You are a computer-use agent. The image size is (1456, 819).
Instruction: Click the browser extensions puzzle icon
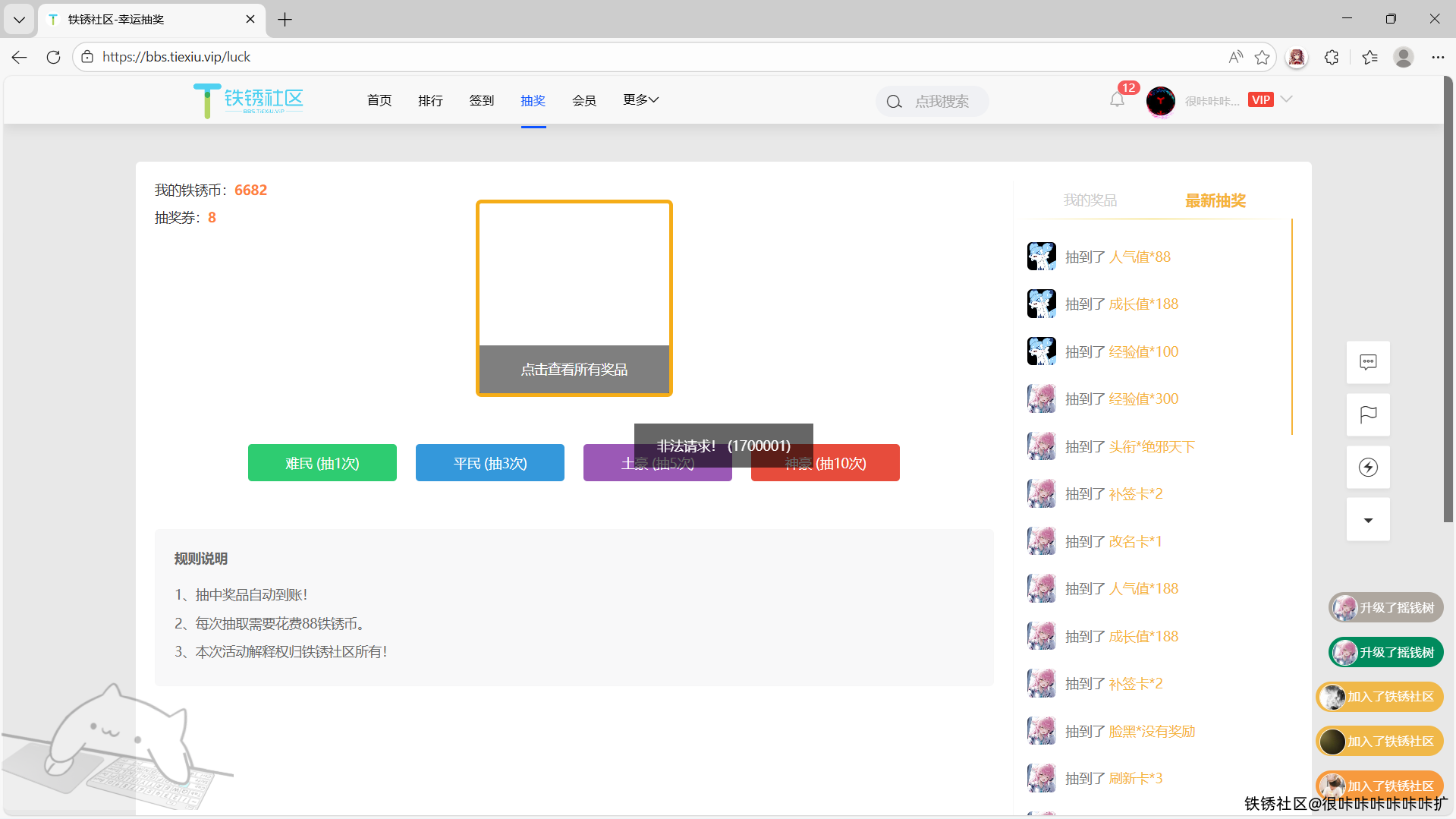pyautogui.click(x=1332, y=57)
